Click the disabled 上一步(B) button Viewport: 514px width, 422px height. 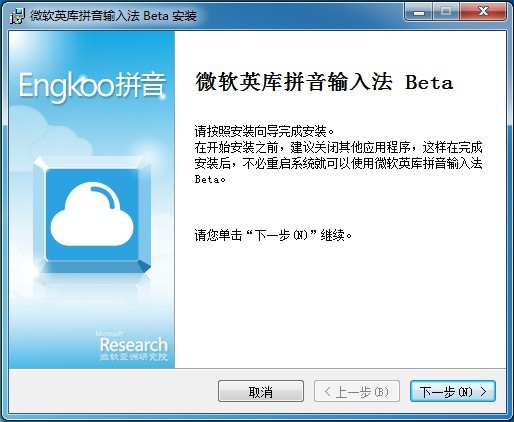tap(357, 391)
